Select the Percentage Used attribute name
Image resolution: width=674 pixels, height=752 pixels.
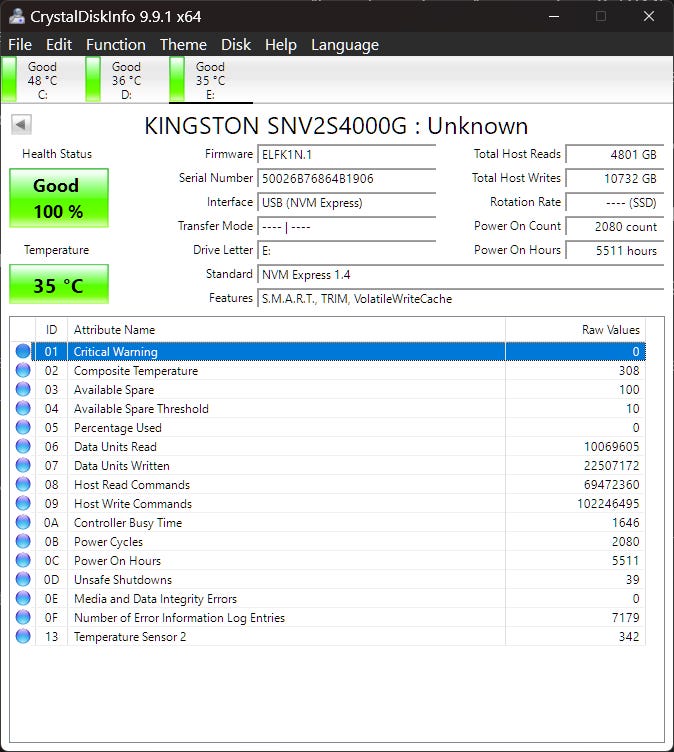(118, 427)
